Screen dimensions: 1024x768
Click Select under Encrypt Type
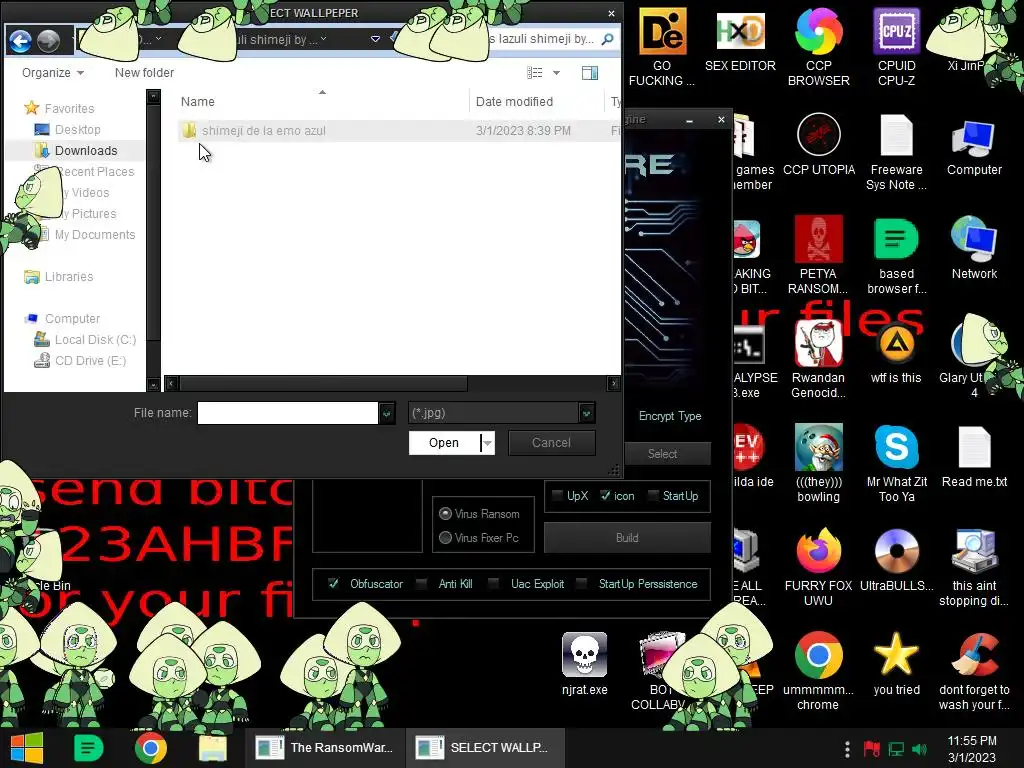coord(662,453)
